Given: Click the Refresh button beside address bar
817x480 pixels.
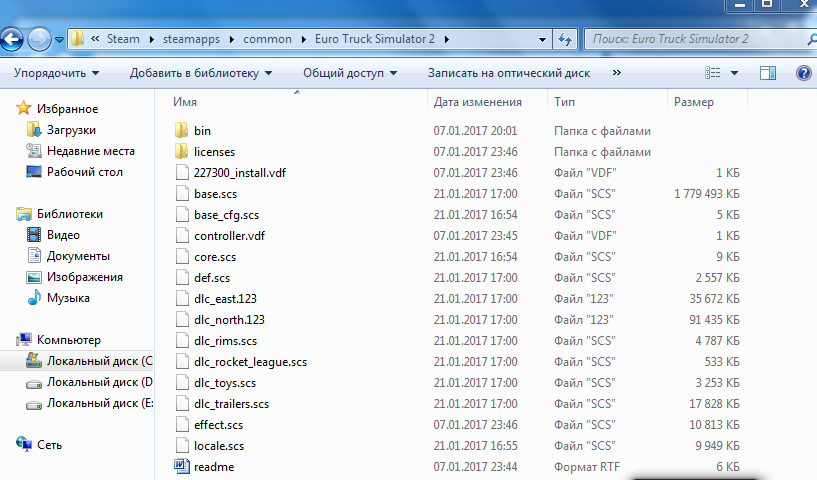Looking at the screenshot, I should coord(565,39).
